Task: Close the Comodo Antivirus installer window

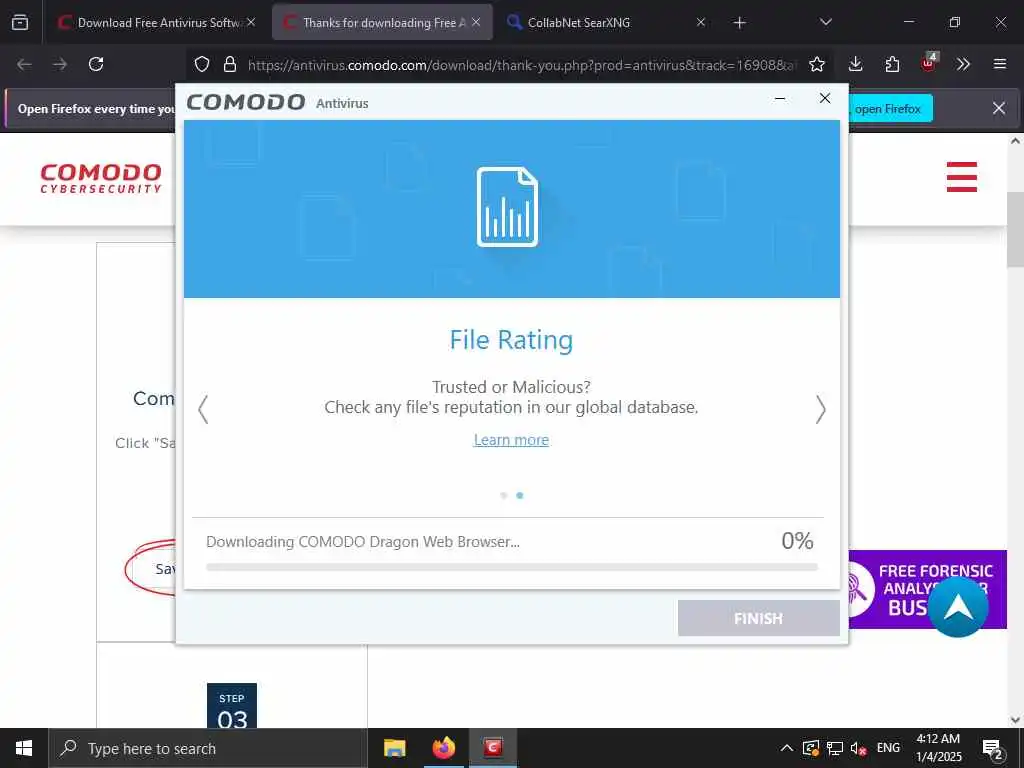Action: [825, 98]
